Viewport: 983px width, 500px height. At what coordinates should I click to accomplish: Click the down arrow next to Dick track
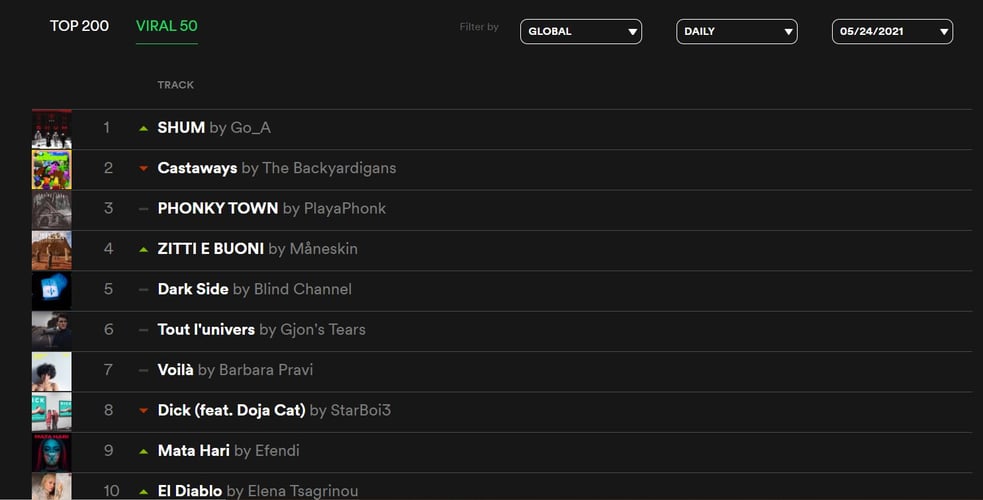point(144,411)
